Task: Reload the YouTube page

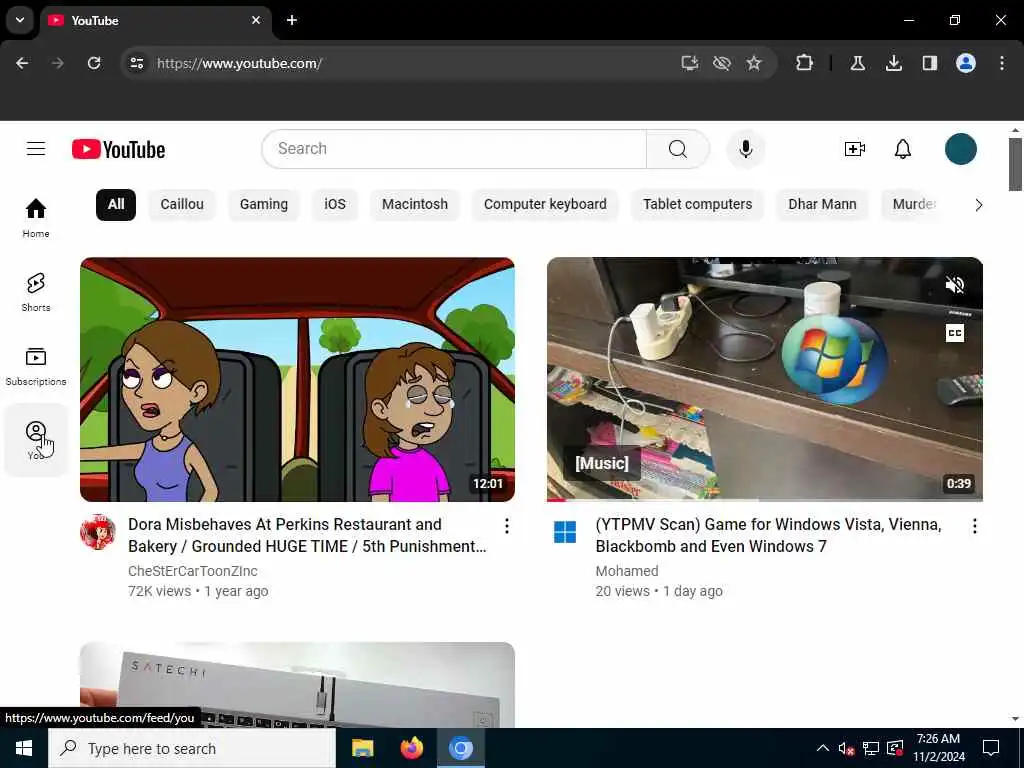Action: 94,63
